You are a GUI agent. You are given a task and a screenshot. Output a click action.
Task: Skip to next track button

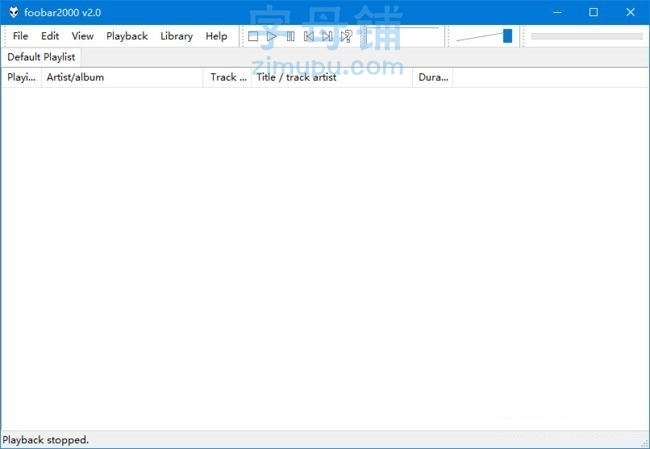[x=327, y=36]
